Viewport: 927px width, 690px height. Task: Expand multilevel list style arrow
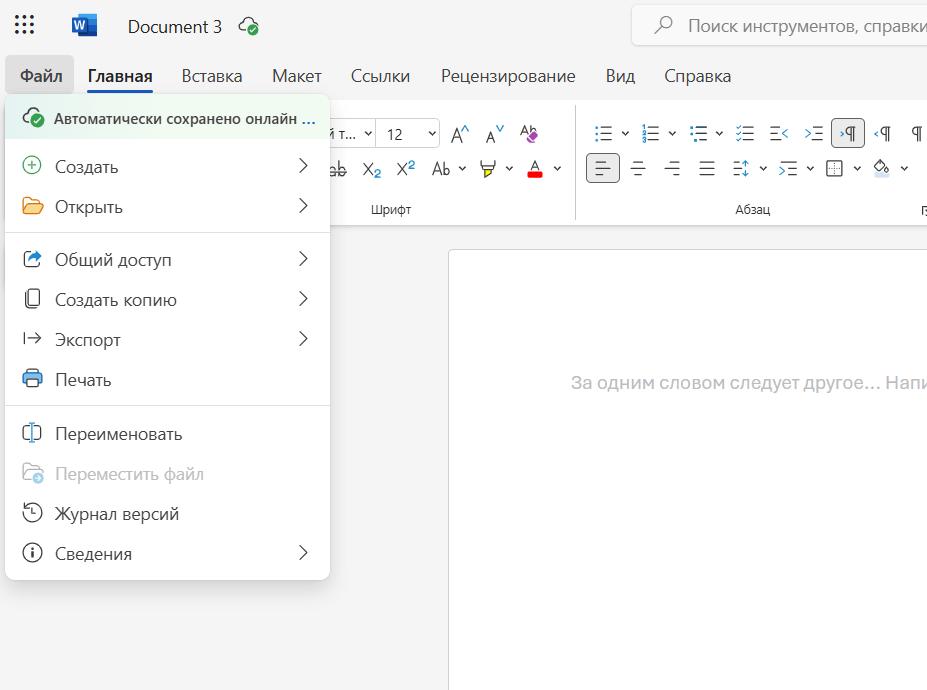[x=719, y=134]
